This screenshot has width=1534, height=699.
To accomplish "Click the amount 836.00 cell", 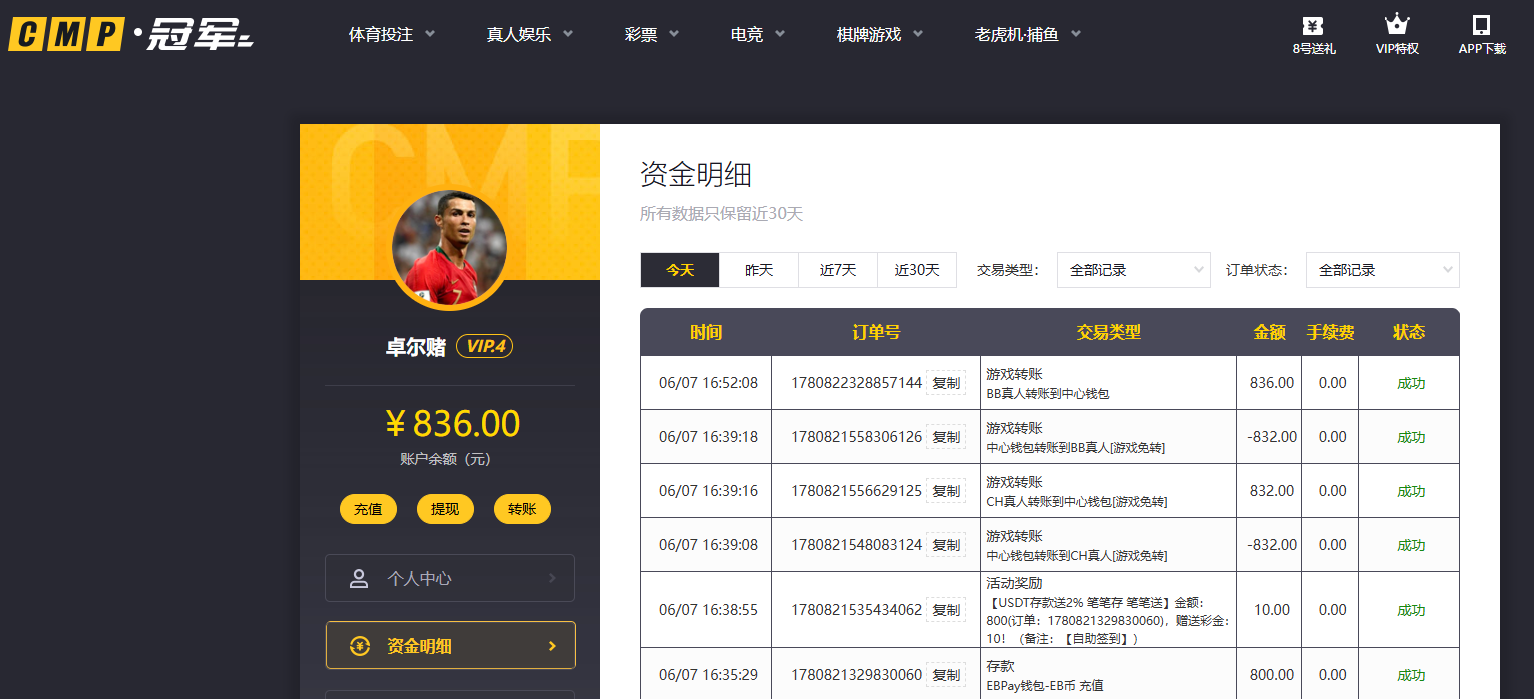I will point(1271,383).
